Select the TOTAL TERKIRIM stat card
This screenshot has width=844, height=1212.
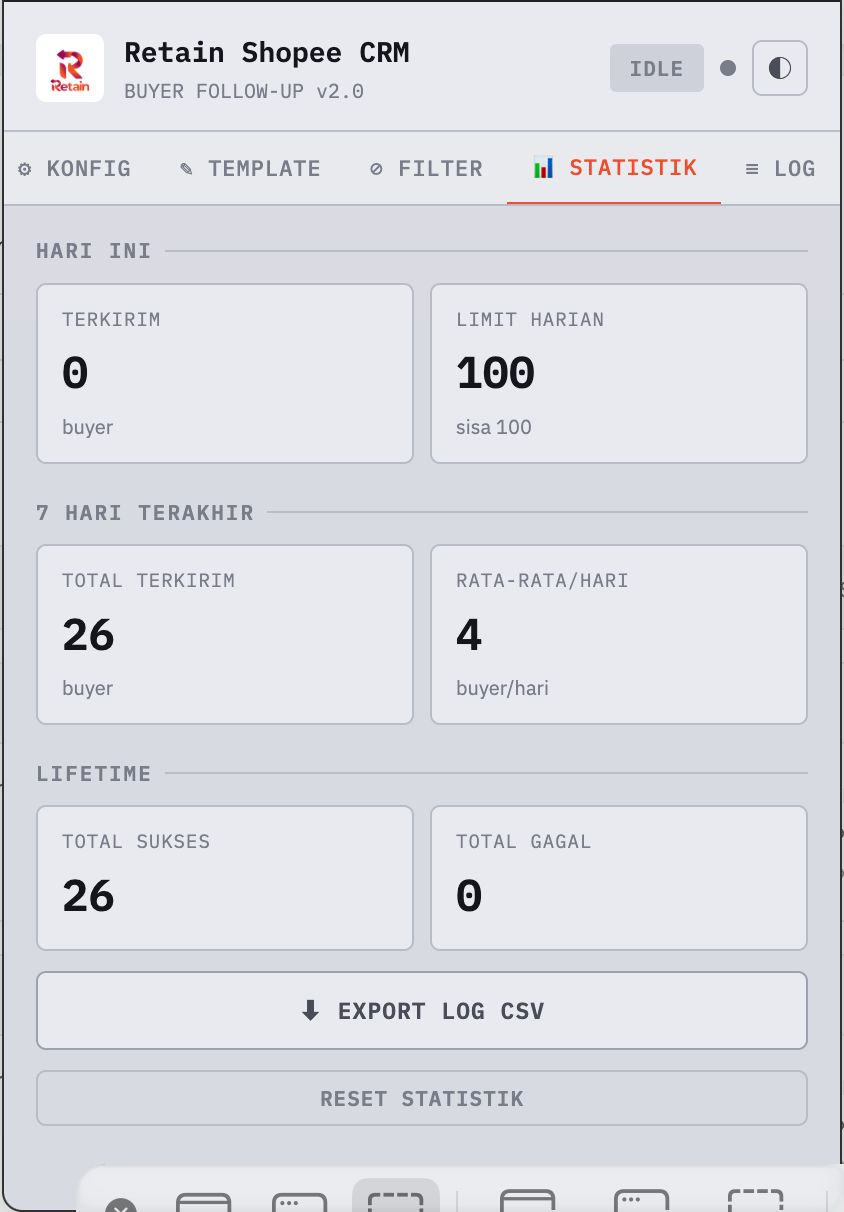click(x=225, y=634)
